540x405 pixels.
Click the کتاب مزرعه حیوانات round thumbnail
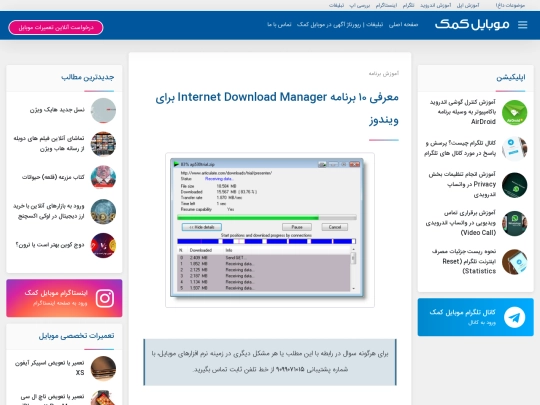pos(103,178)
